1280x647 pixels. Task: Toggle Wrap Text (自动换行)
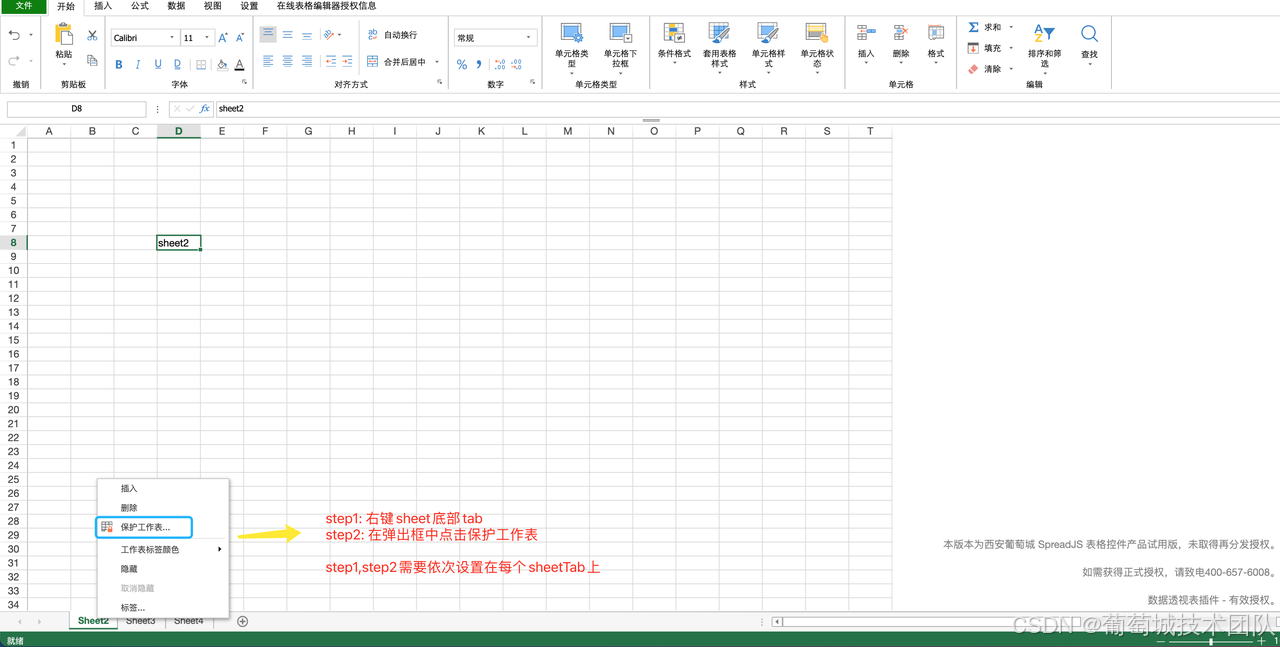click(x=392, y=35)
